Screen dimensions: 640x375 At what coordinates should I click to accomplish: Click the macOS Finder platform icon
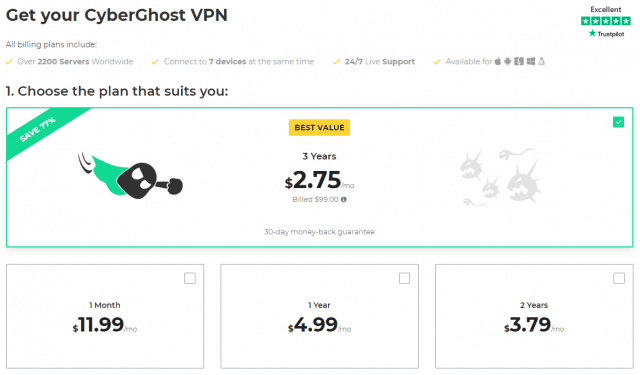[x=519, y=62]
